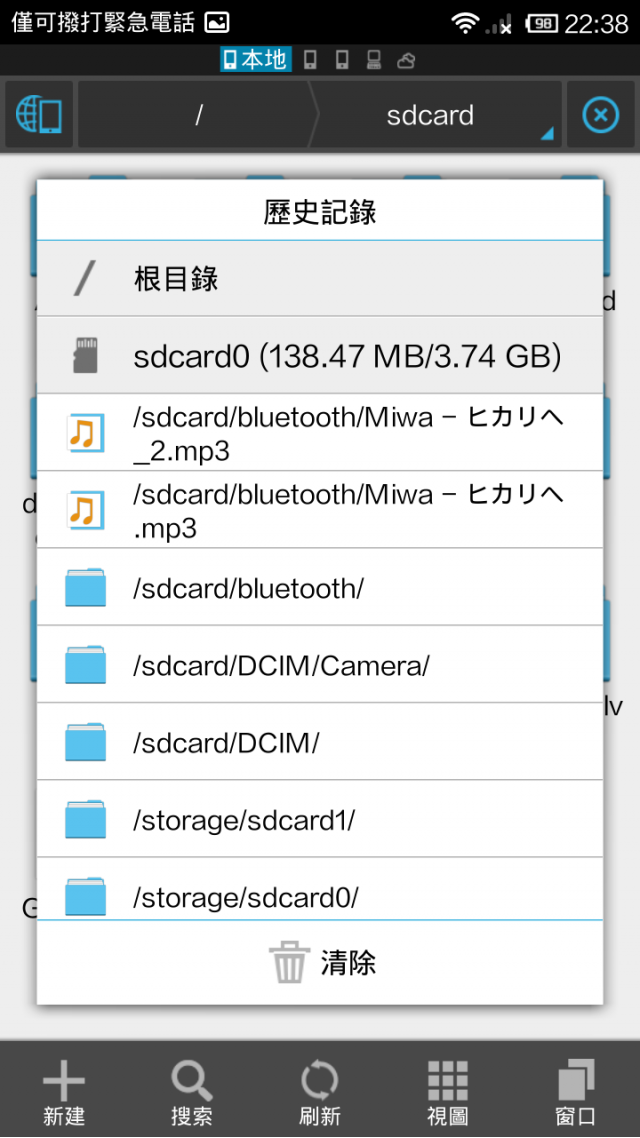Image resolution: width=640 pixels, height=1138 pixels.
Task: Open the 根目錄 root directory entry
Action: (320, 279)
